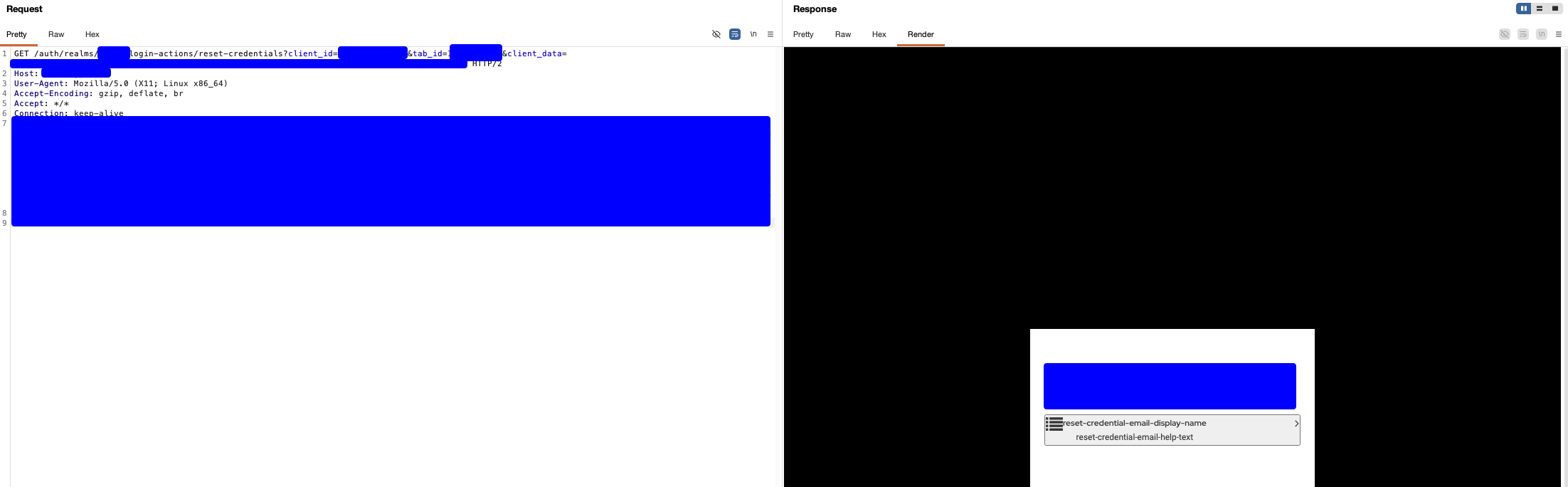Screen dimensions: 1568x487
Task: Click the User-Agent header line in the request
Action: 121,83
